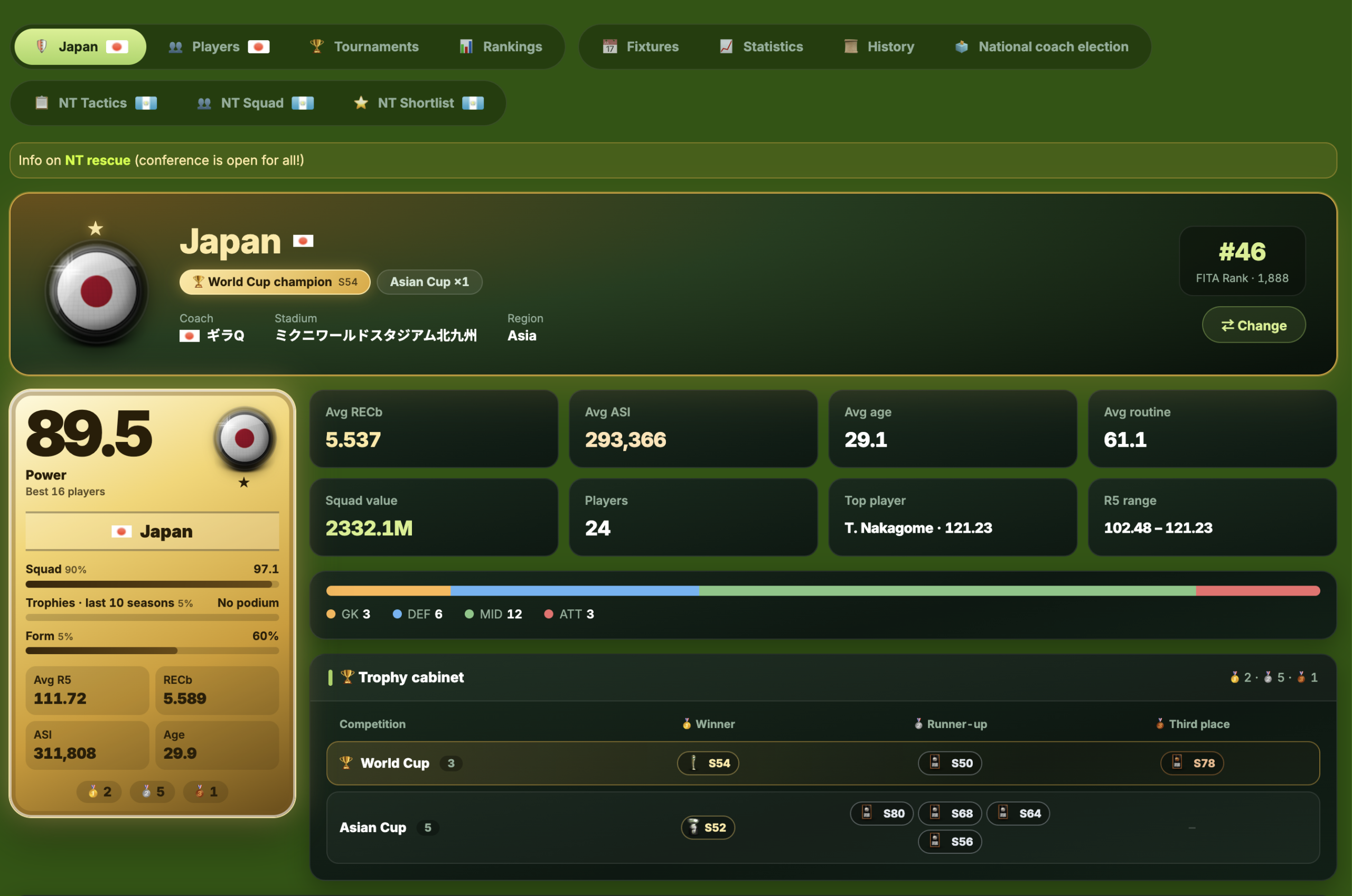The height and width of the screenshot is (896, 1352).
Task: Click the Asian Cup runner-up S80 chip
Action: [x=882, y=813]
